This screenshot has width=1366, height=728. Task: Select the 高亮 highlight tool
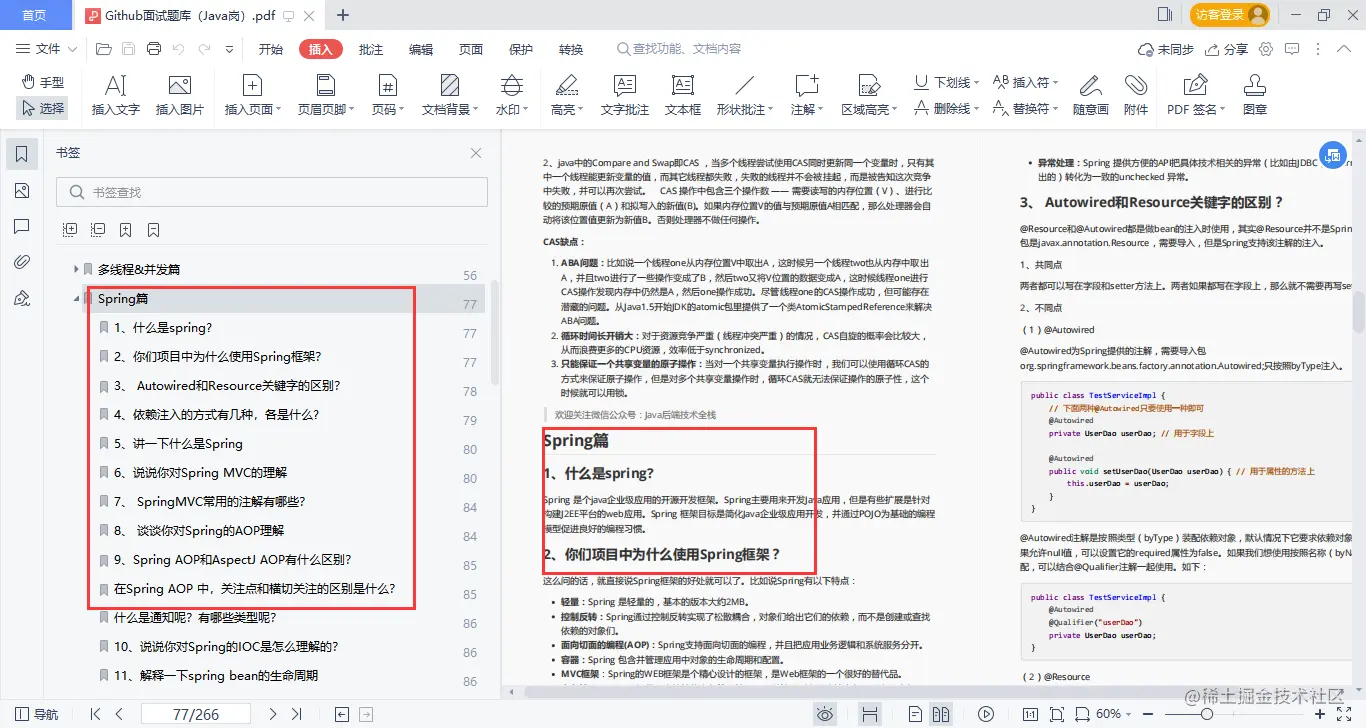[566, 93]
